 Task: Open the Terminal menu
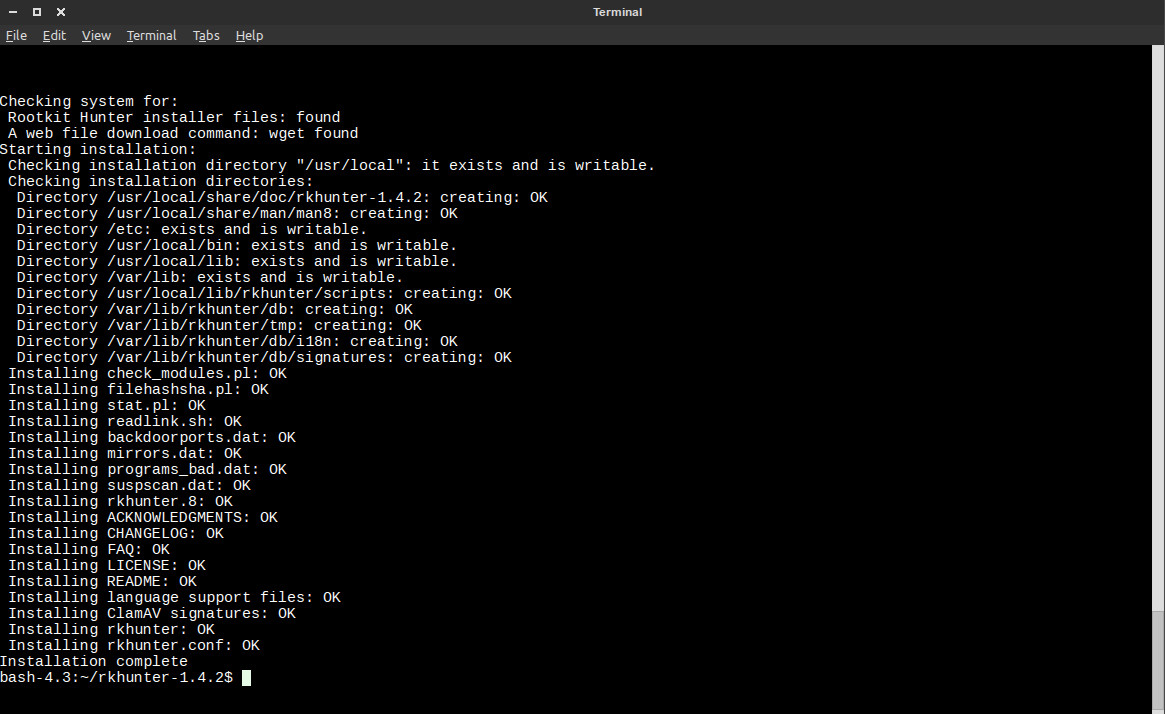(x=151, y=35)
